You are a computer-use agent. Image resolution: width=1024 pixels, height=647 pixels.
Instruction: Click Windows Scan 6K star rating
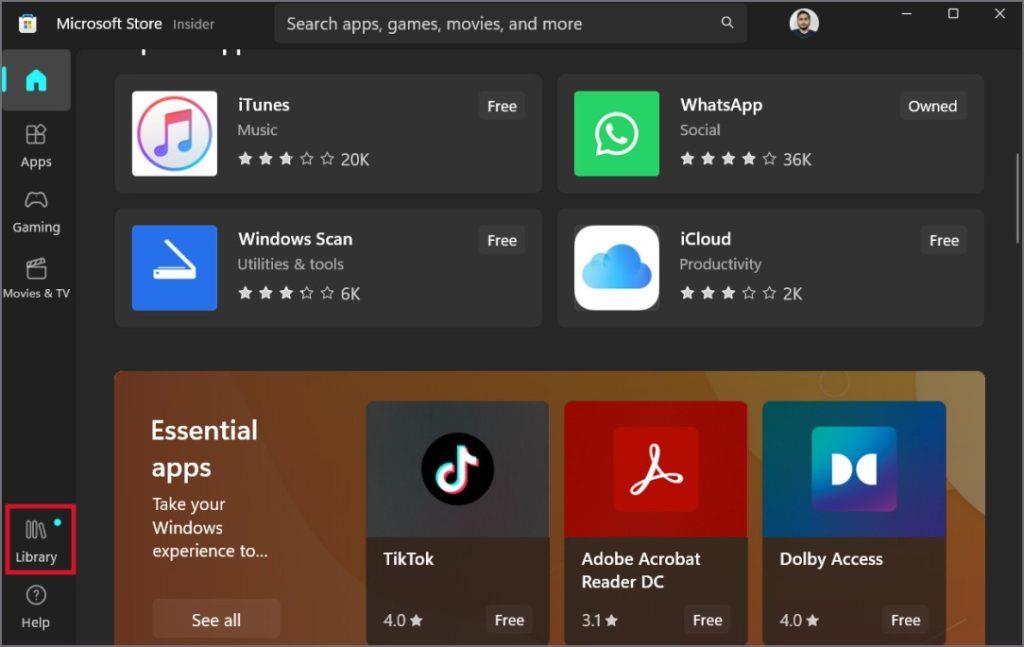click(x=299, y=293)
